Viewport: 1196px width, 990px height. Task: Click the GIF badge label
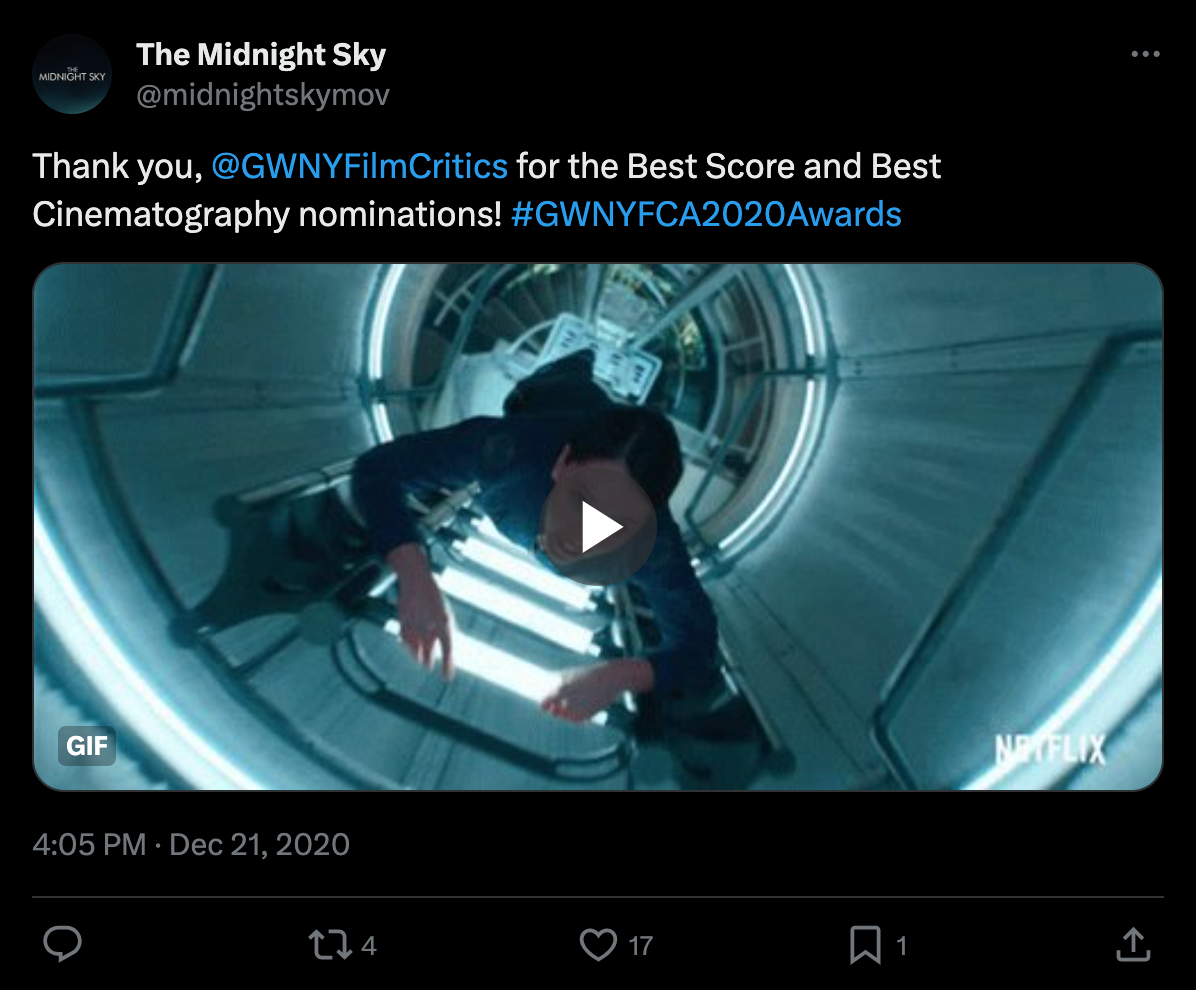coord(87,745)
